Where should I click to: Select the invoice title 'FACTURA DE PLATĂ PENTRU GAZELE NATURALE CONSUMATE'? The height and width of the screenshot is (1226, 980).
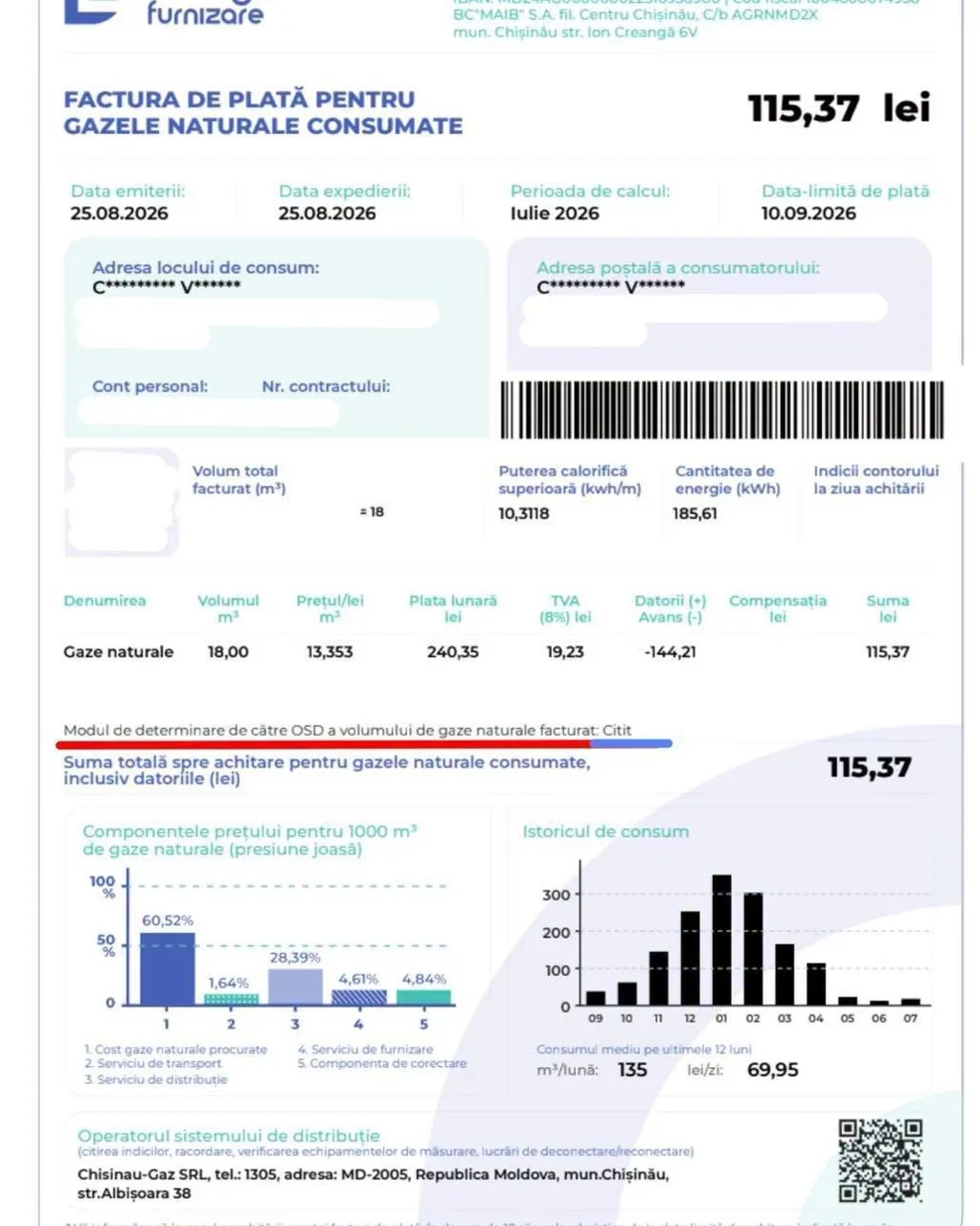[263, 113]
